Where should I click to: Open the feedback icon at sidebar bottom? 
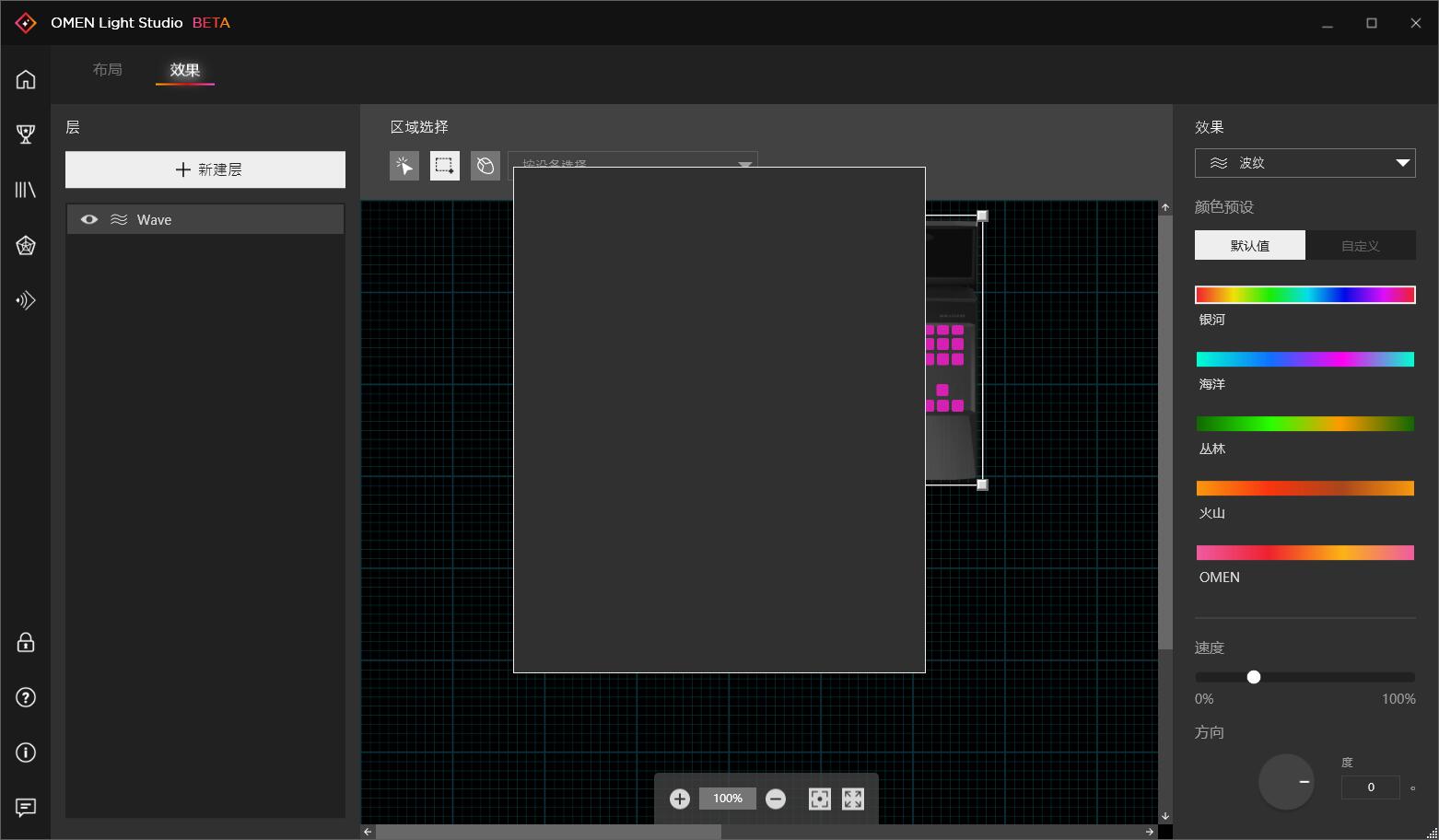coord(25,808)
